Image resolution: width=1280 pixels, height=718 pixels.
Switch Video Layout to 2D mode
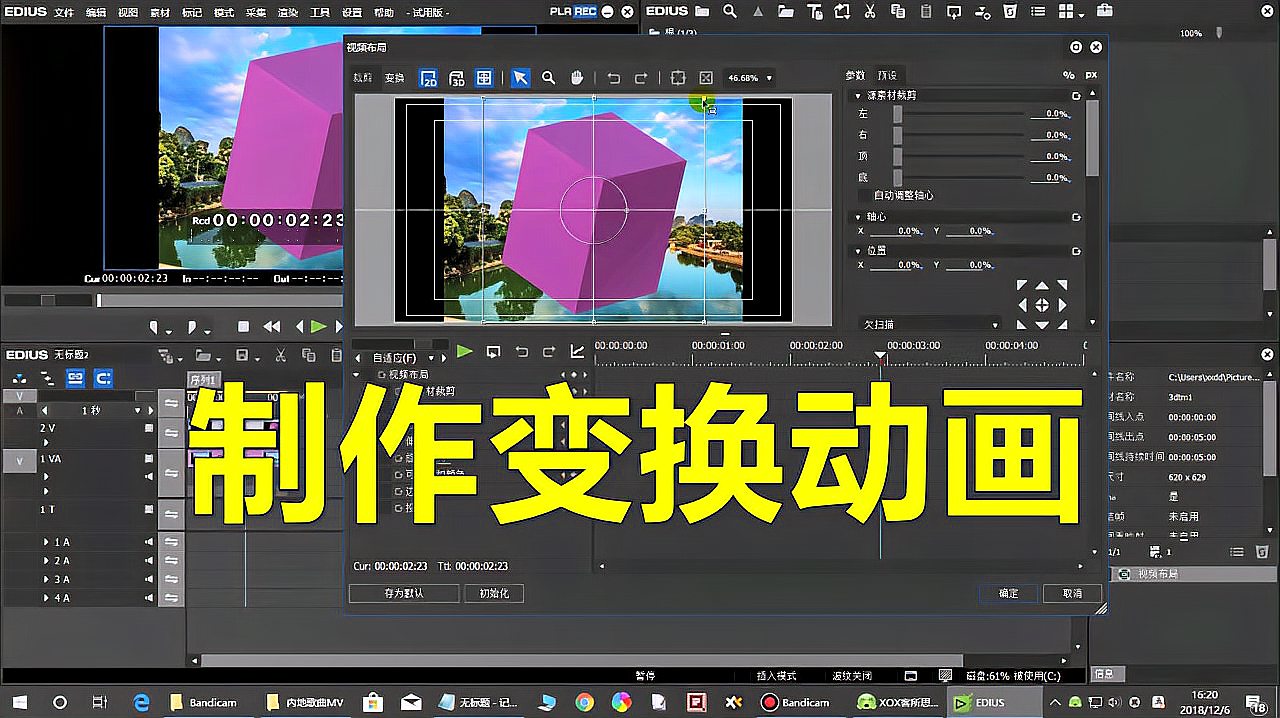pyautogui.click(x=430, y=77)
